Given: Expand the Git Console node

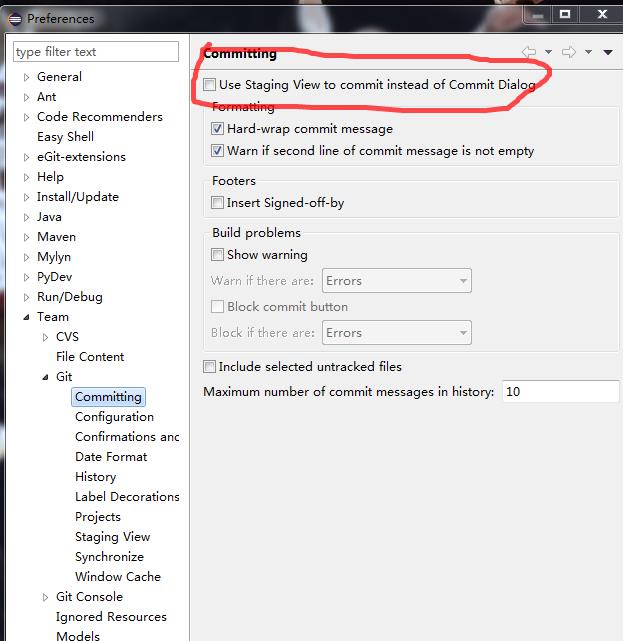Looking at the screenshot, I should click(45, 597).
